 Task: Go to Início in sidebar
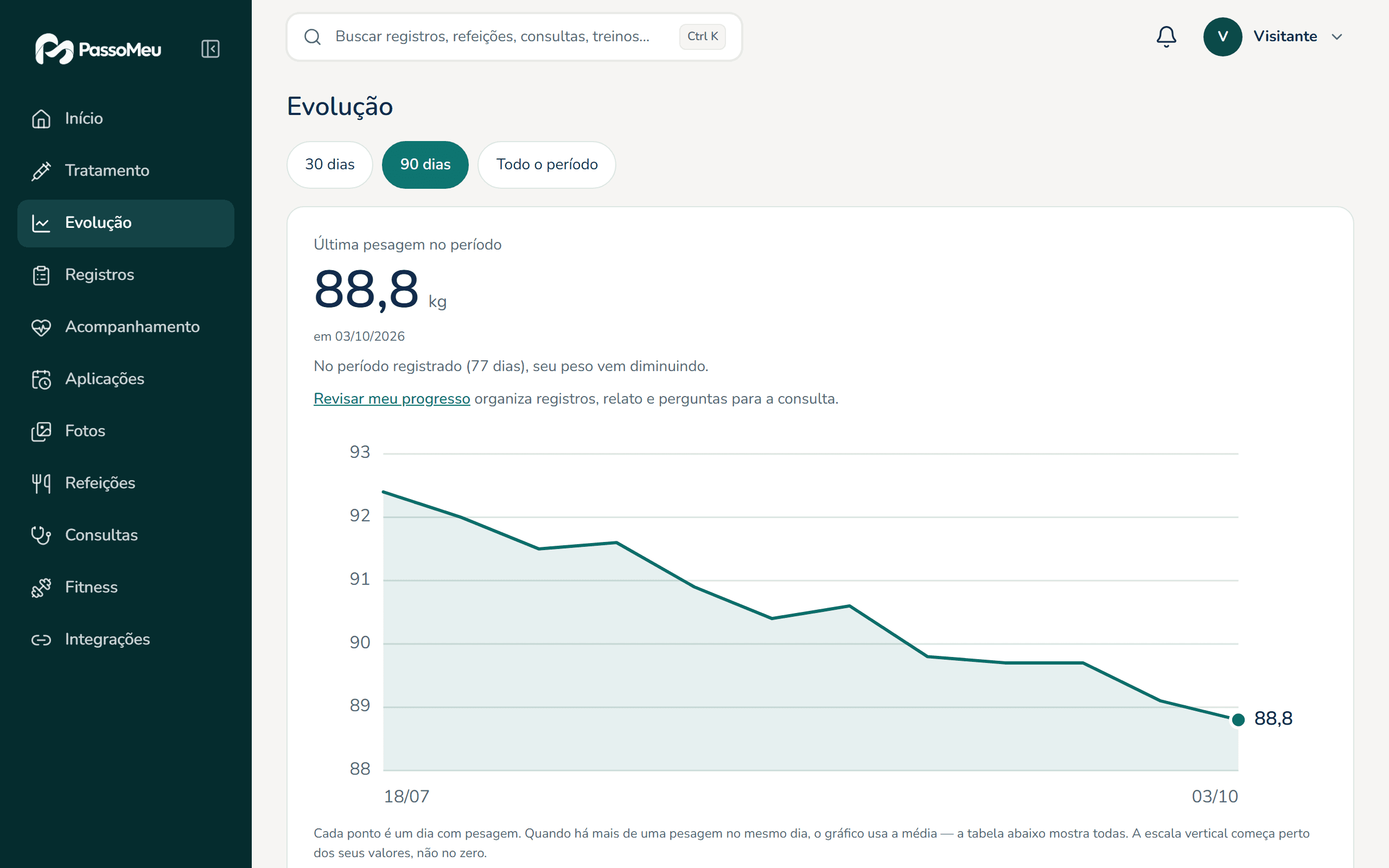click(126, 118)
